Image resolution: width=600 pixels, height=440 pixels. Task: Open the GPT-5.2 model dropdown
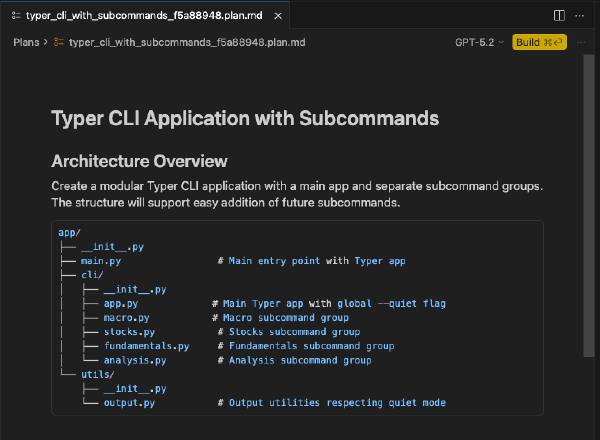pos(479,42)
